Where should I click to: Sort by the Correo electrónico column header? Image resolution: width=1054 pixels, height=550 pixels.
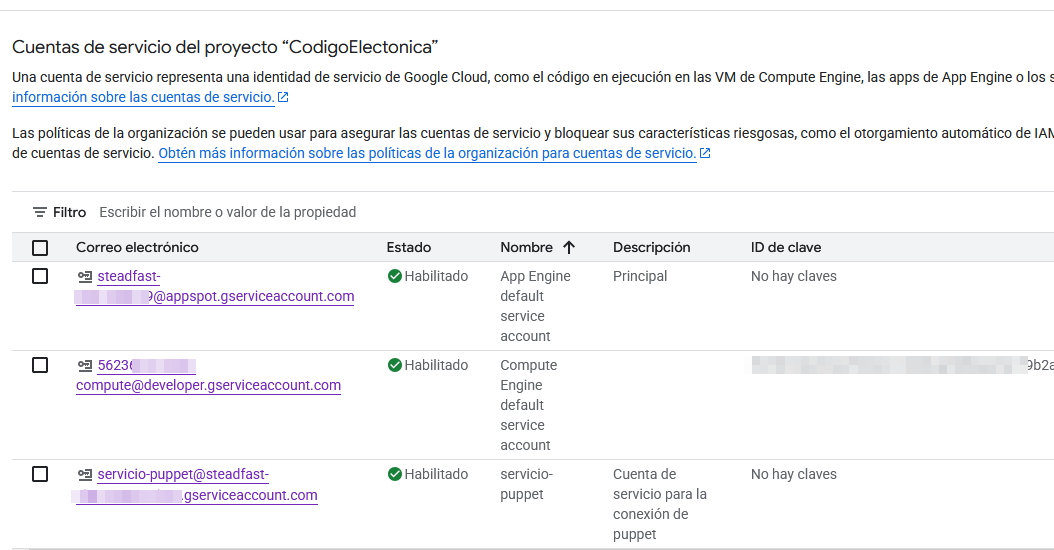(137, 247)
